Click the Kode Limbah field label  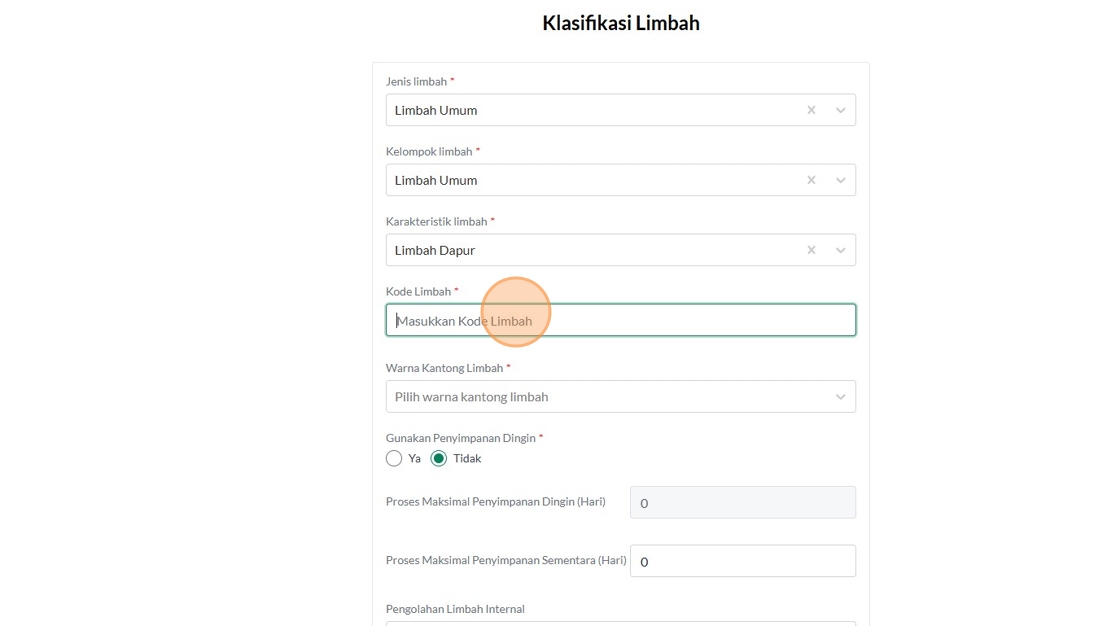click(419, 291)
